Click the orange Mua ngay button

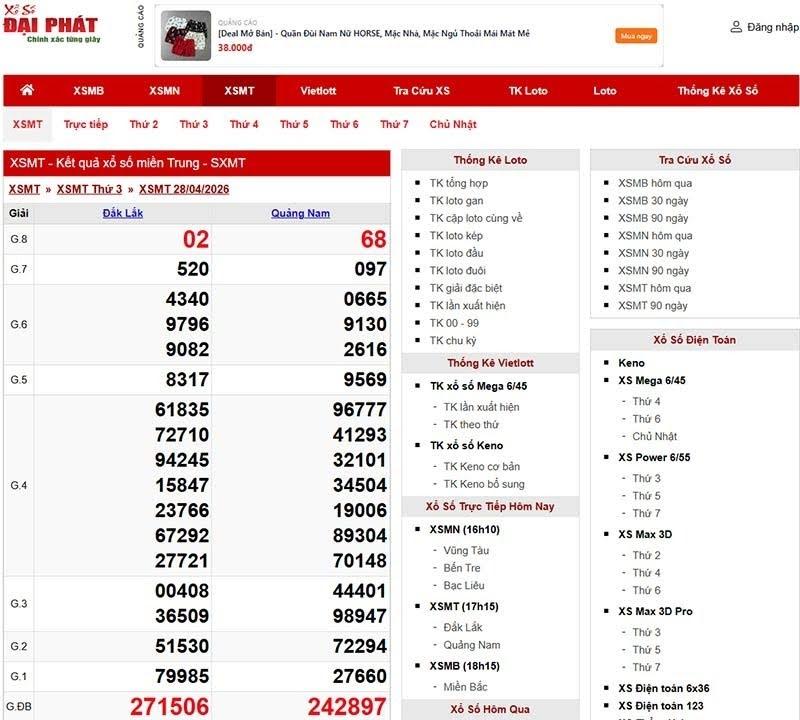point(636,36)
